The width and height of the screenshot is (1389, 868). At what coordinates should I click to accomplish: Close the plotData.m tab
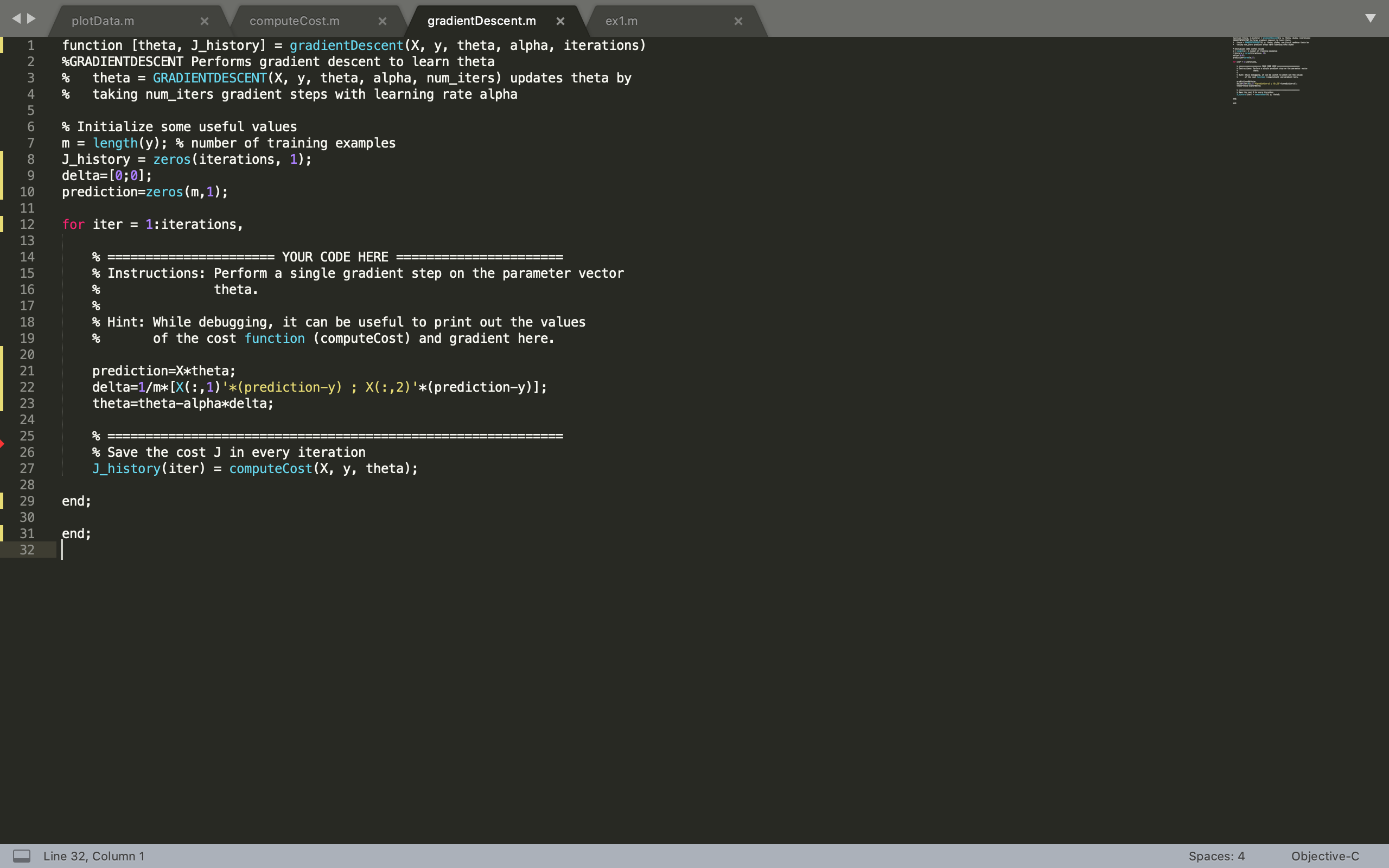(x=205, y=21)
